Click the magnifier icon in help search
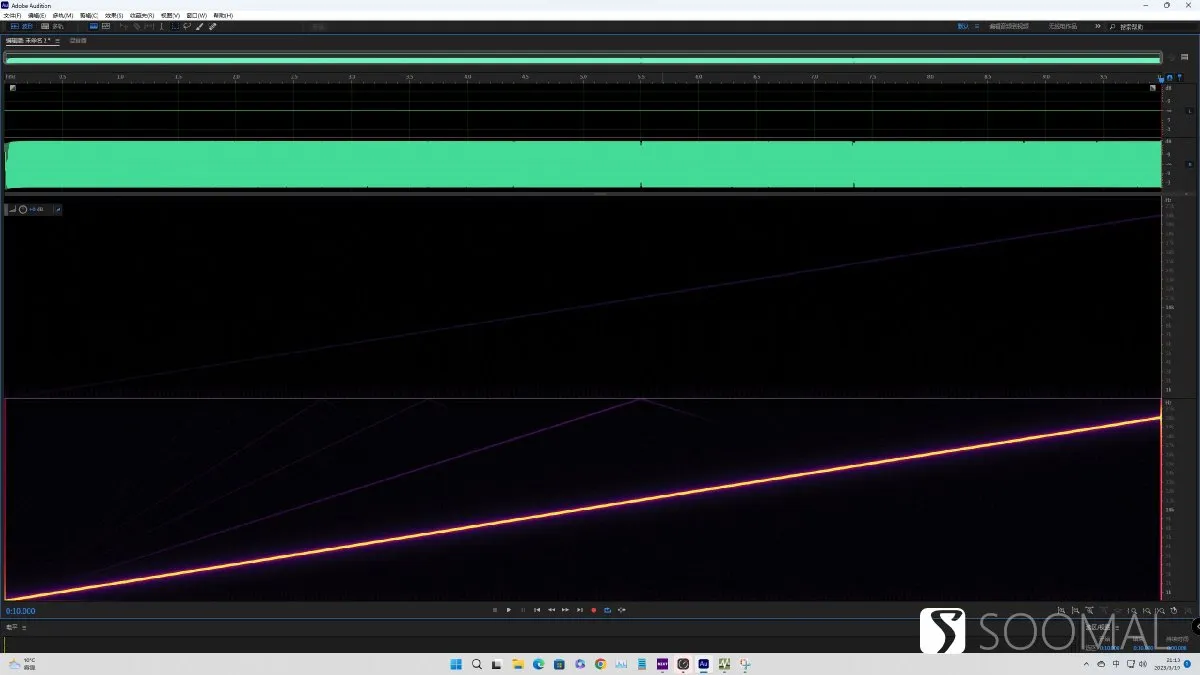1200x675 pixels. pyautogui.click(x=1112, y=27)
